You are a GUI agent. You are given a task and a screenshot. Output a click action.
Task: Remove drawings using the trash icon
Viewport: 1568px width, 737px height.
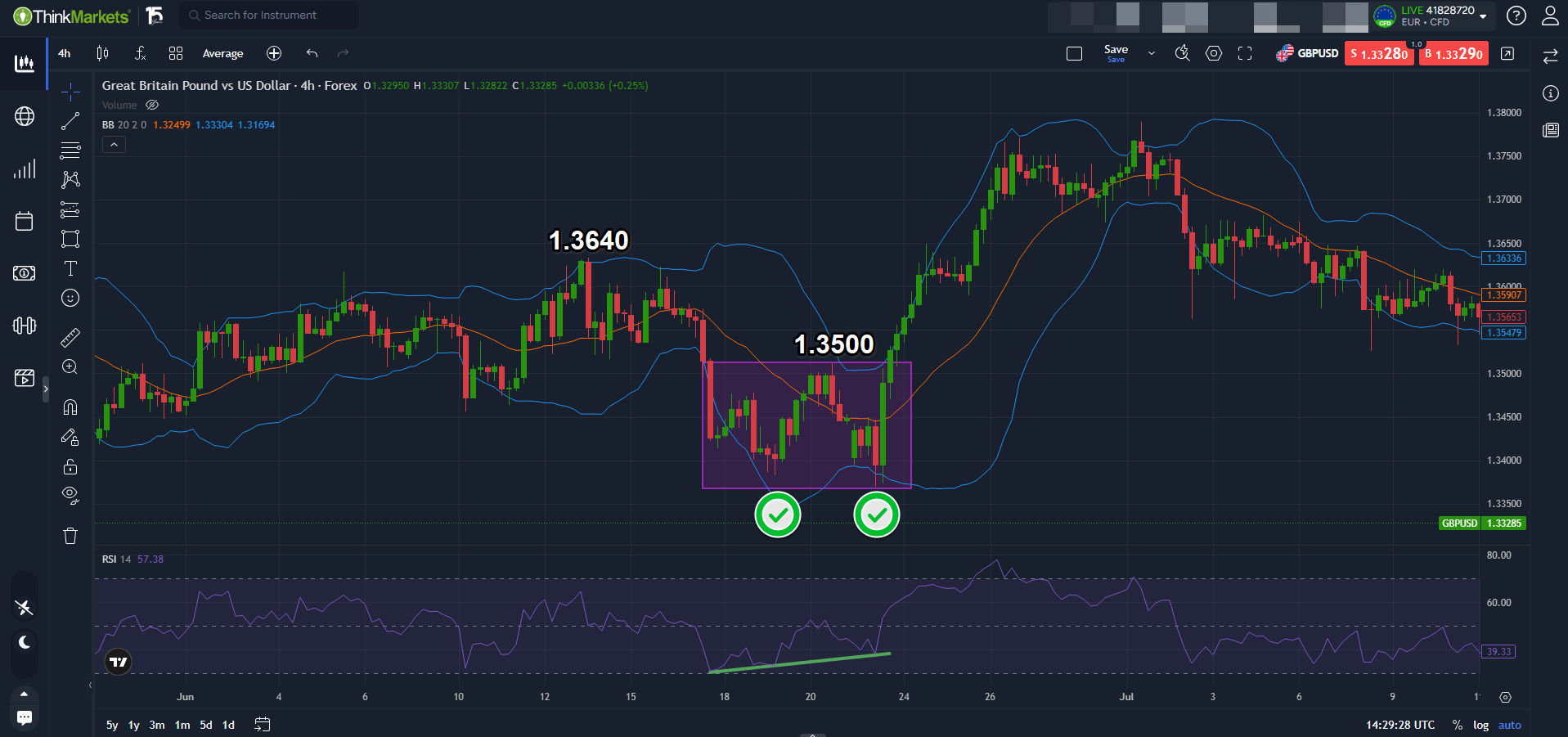(x=70, y=535)
